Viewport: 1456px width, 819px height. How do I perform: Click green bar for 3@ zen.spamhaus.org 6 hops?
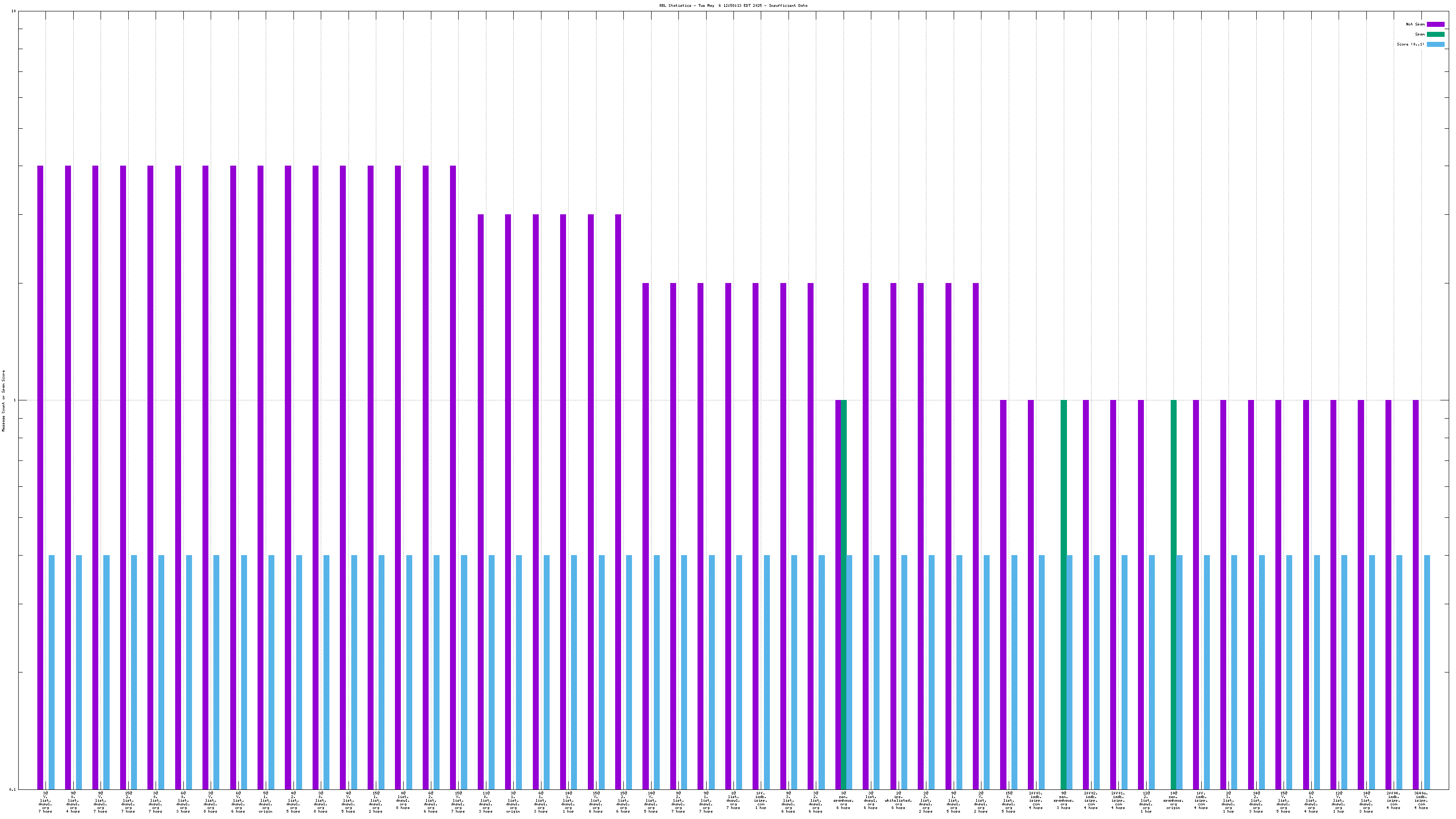click(844, 593)
